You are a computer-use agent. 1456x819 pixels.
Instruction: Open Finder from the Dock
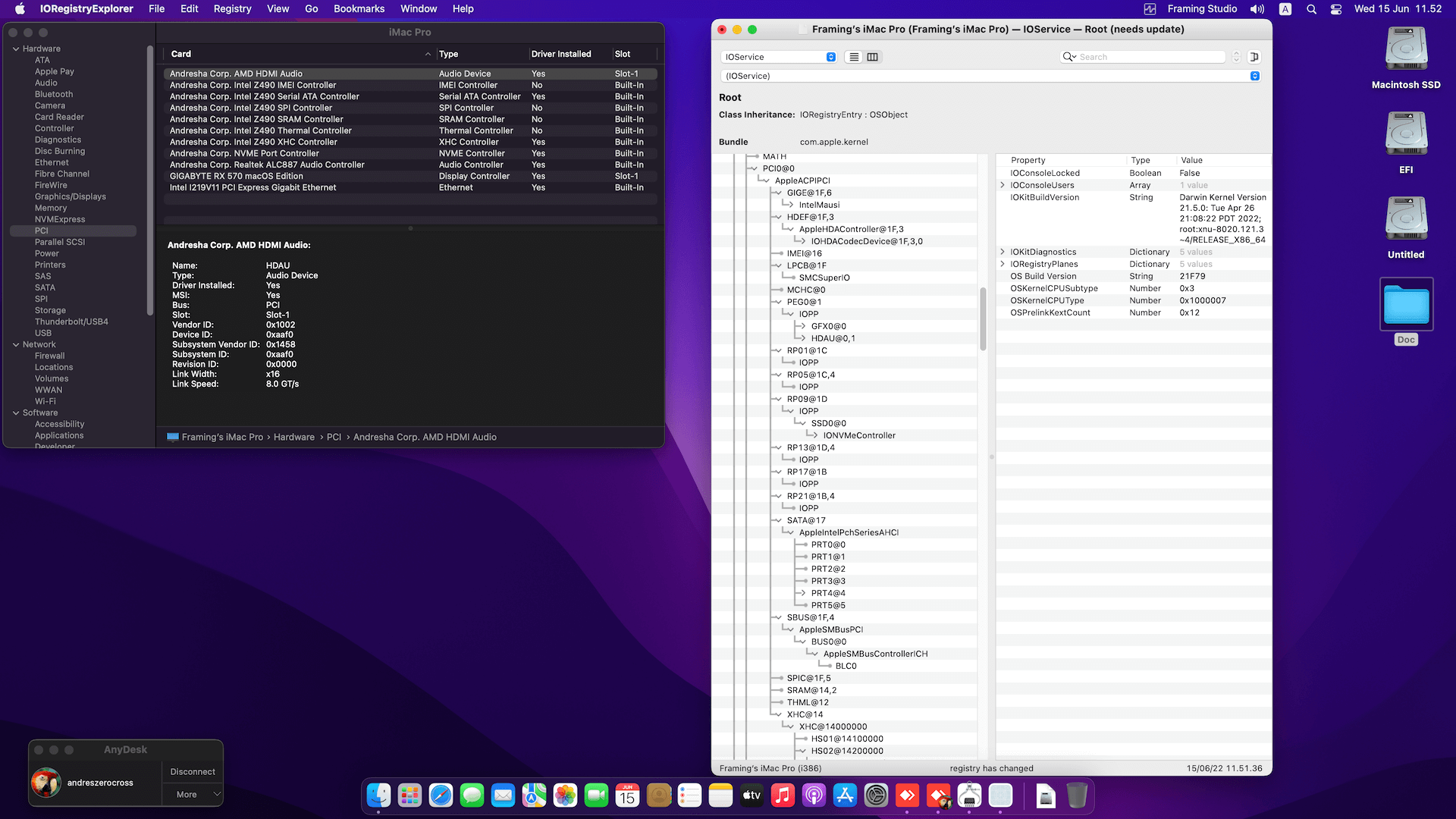coord(378,795)
